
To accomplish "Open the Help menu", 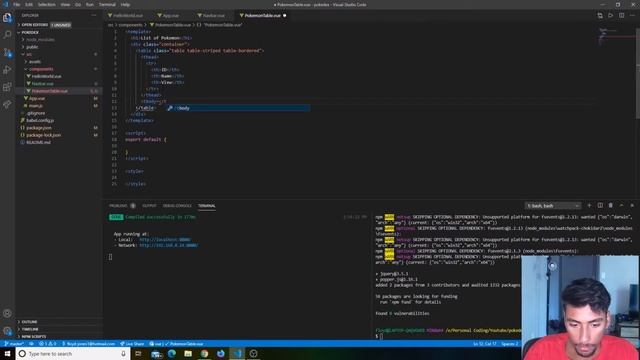I will click(x=125, y=4).
